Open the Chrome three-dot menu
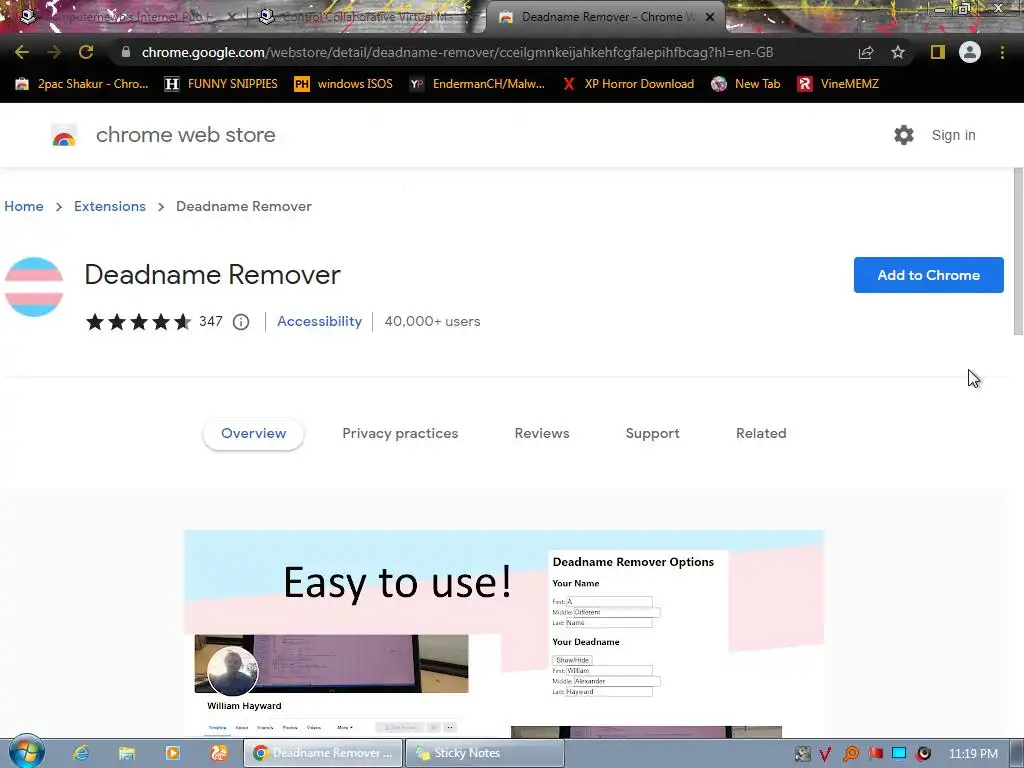The height and width of the screenshot is (768, 1024). (x=1002, y=52)
